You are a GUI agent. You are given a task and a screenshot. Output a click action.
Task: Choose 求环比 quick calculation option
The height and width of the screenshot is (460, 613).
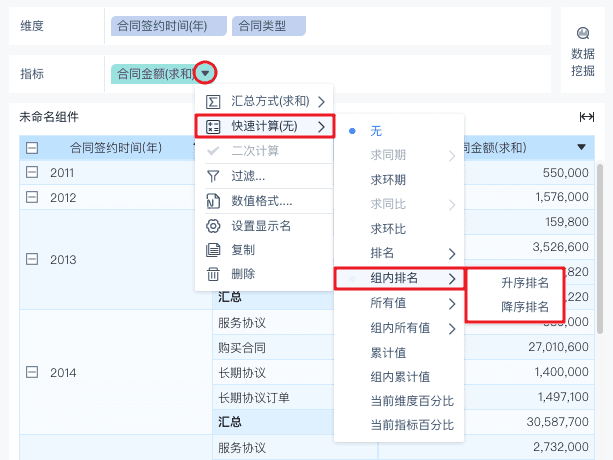388,229
